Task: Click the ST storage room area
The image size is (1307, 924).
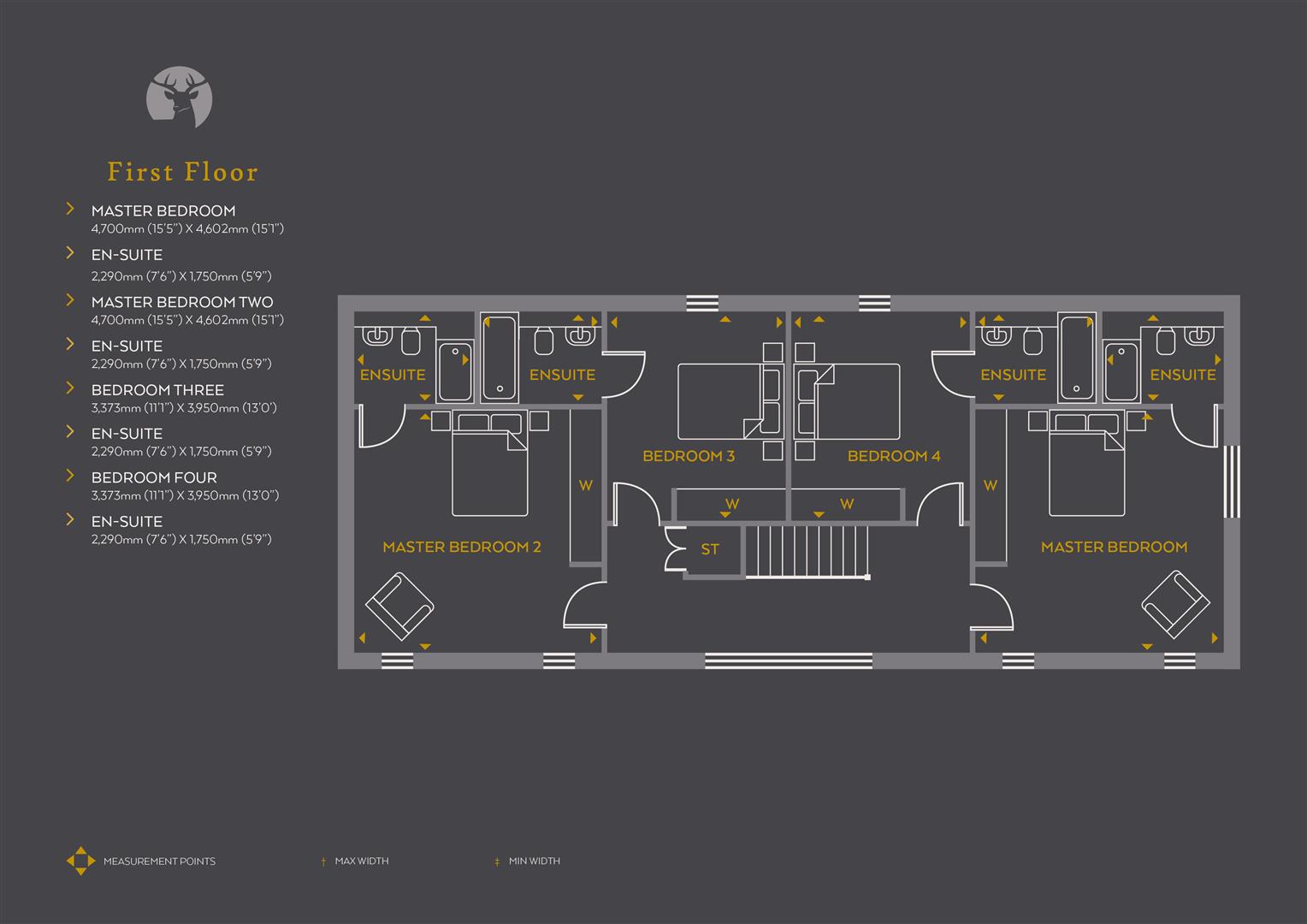Action: coord(709,549)
